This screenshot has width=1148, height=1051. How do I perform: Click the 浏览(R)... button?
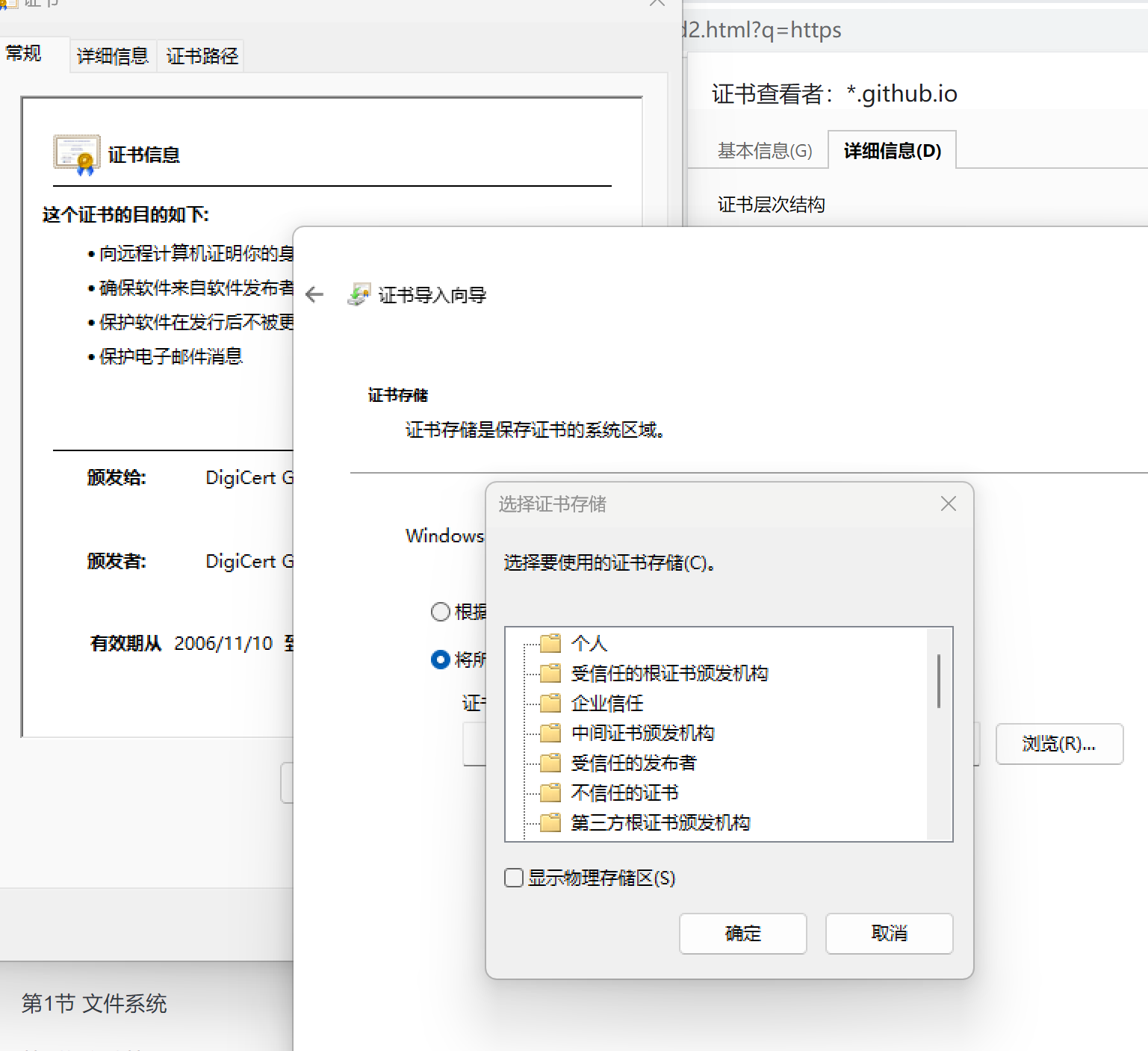point(1058,744)
